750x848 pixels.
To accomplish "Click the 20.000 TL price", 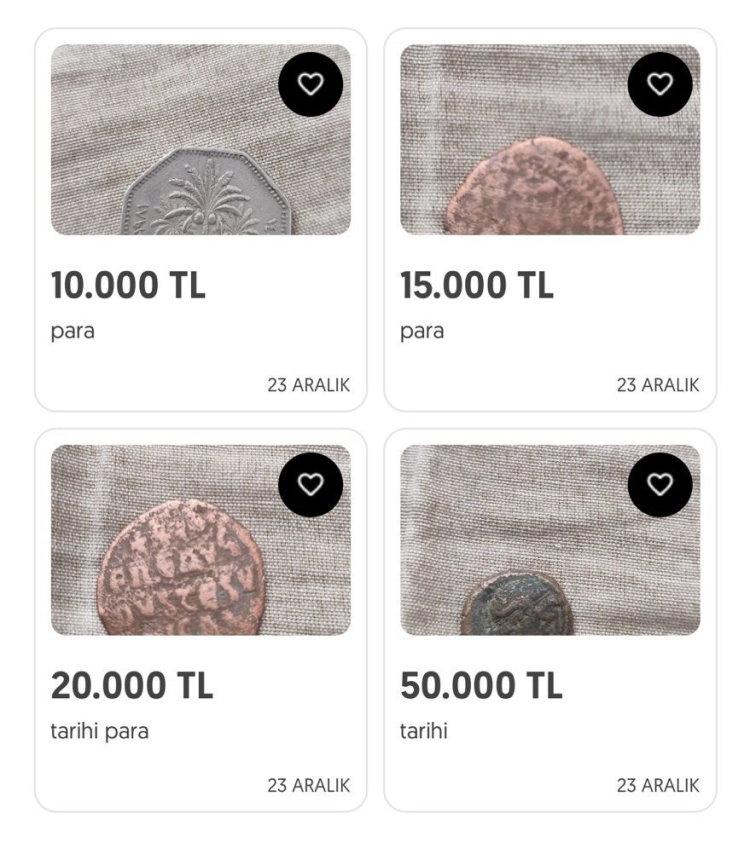I will pos(132,685).
